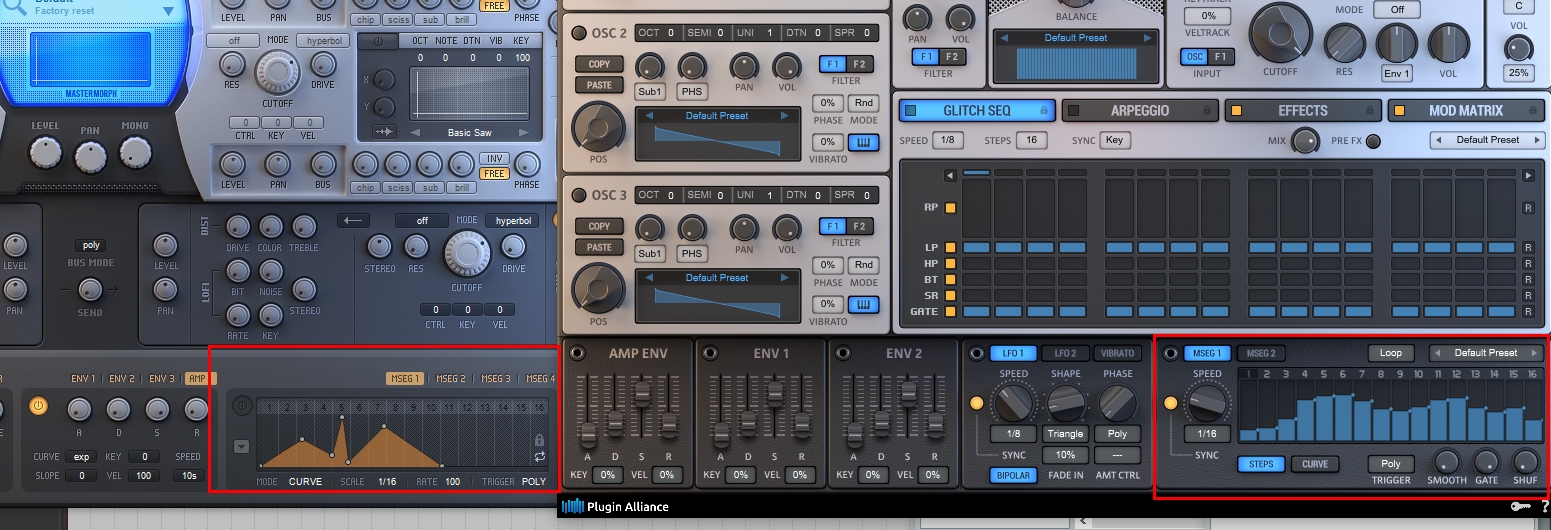Click the R randomize button on RP row

point(1528,208)
